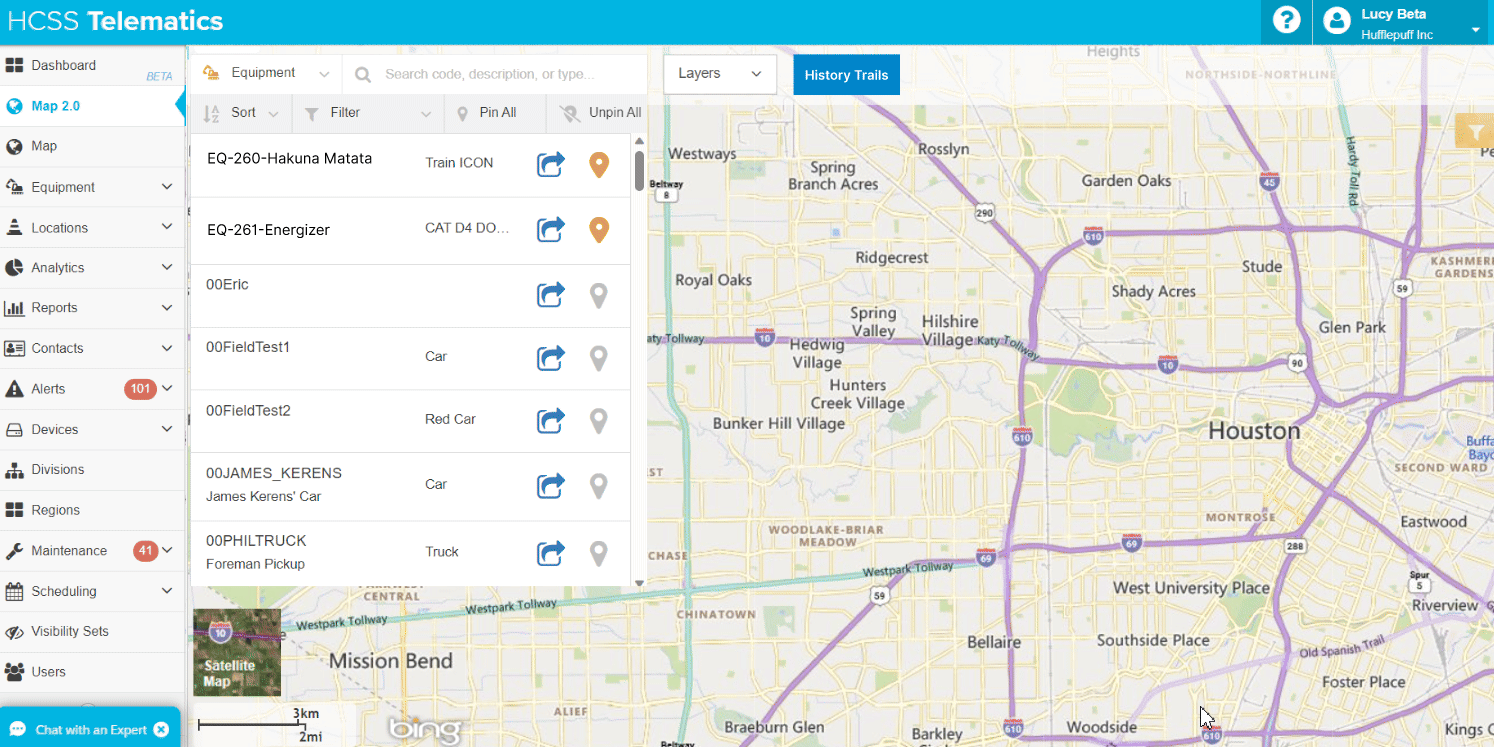
Task: Open the Lucy Beta account dropdown
Action: (1476, 30)
